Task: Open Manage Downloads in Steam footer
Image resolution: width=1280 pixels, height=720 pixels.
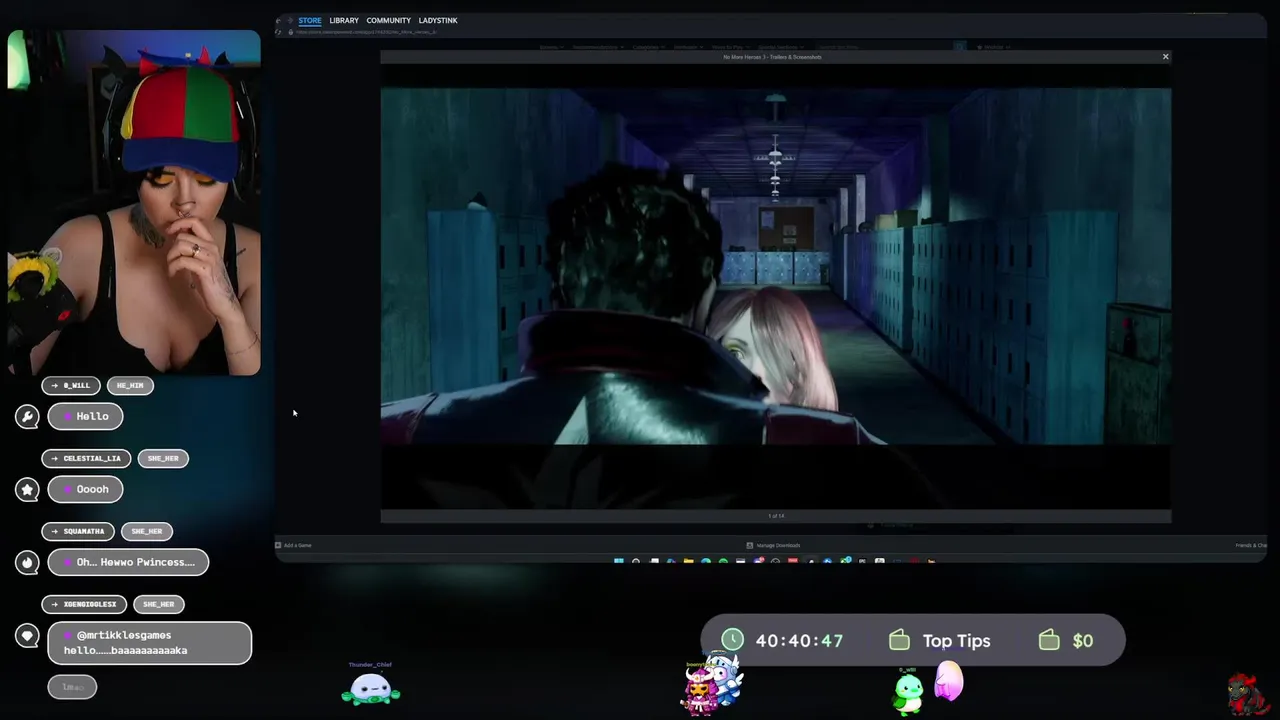Action: click(774, 545)
